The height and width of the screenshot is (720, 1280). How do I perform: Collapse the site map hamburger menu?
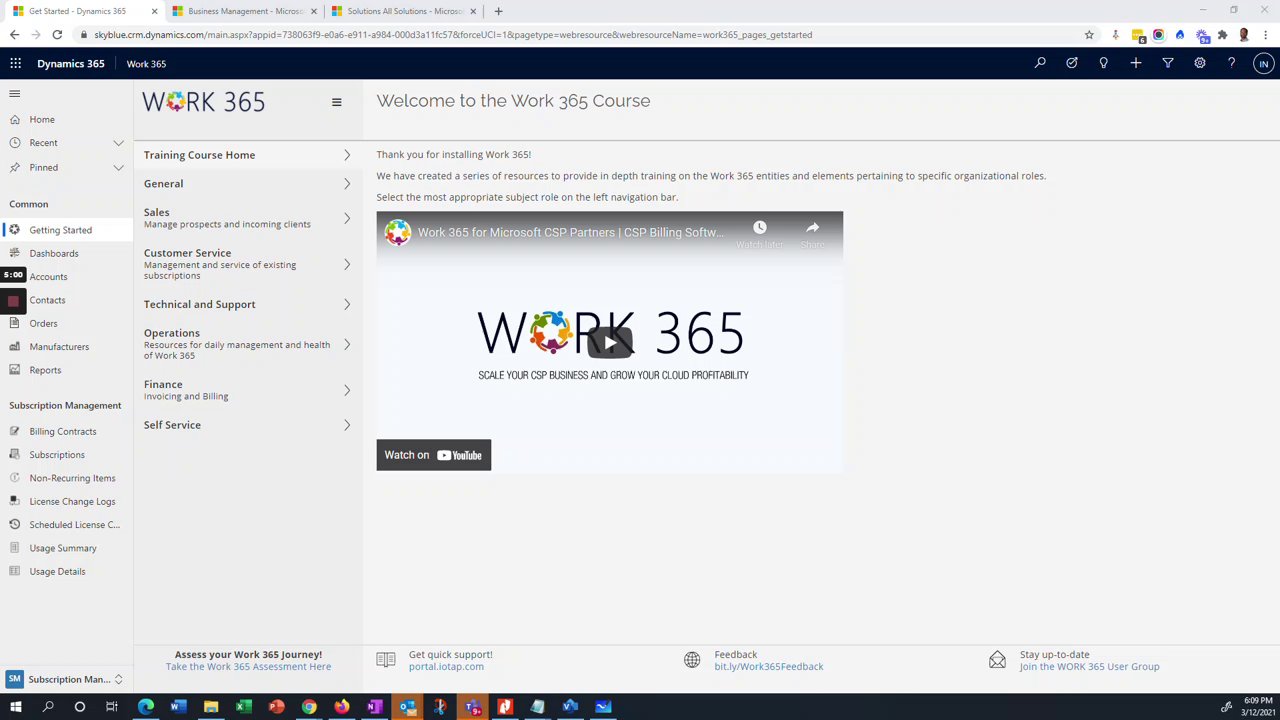tap(14, 94)
